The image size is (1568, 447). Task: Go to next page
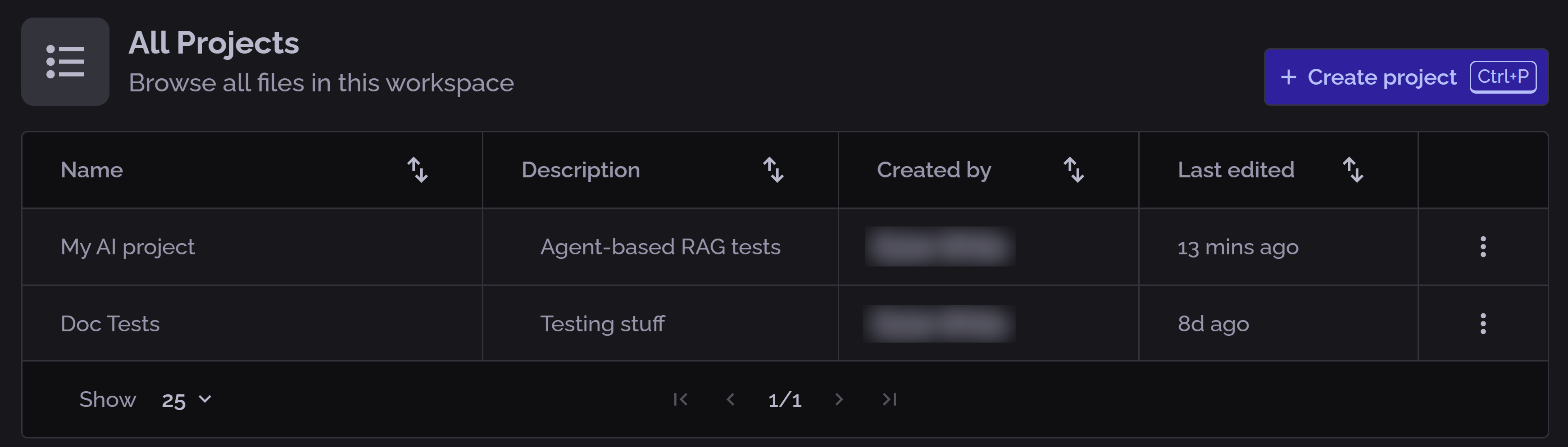click(839, 400)
